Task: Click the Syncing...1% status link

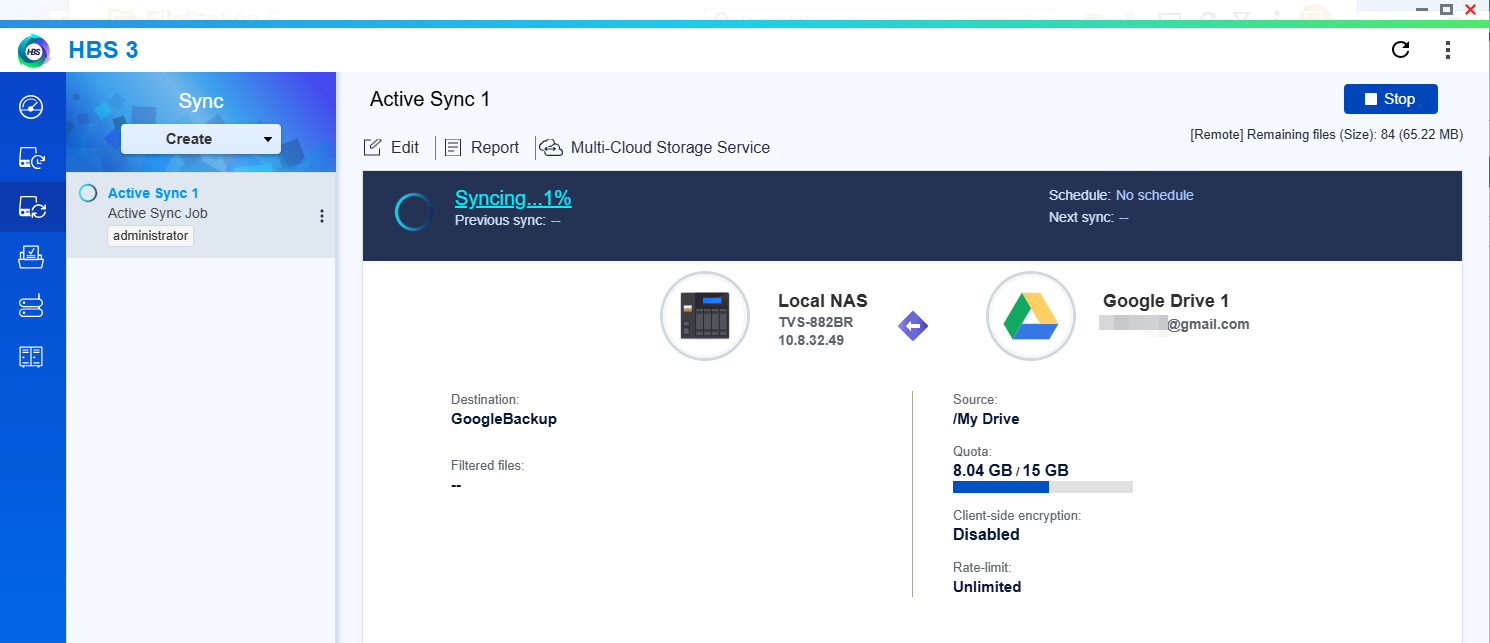Action: (x=513, y=197)
